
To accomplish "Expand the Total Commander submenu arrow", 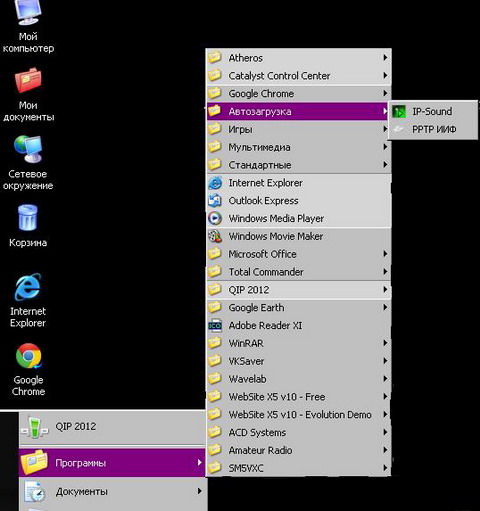I will (x=385, y=272).
